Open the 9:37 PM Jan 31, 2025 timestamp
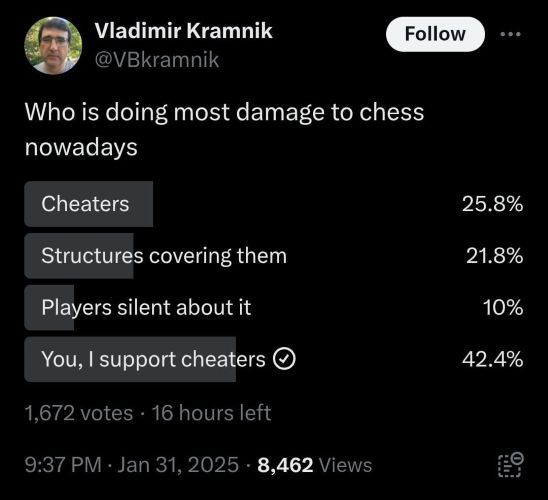 (x=132, y=465)
